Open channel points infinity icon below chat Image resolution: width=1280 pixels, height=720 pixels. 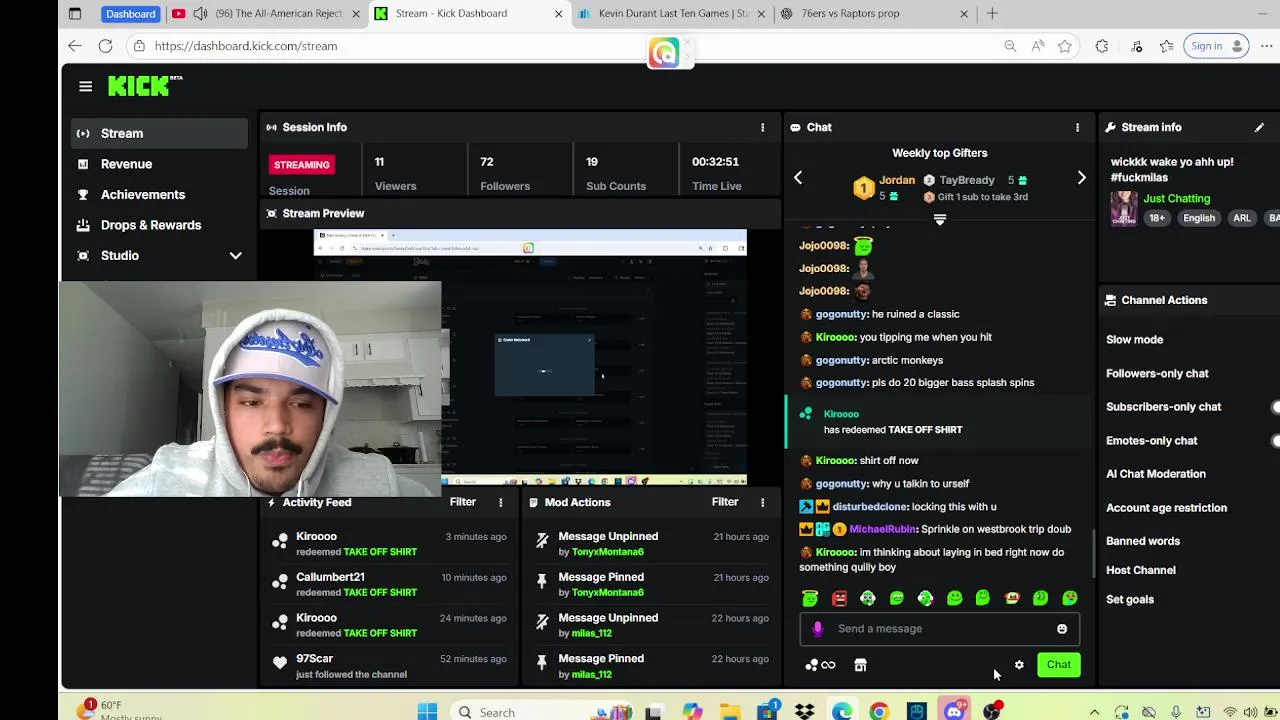pyautogui.click(x=821, y=665)
